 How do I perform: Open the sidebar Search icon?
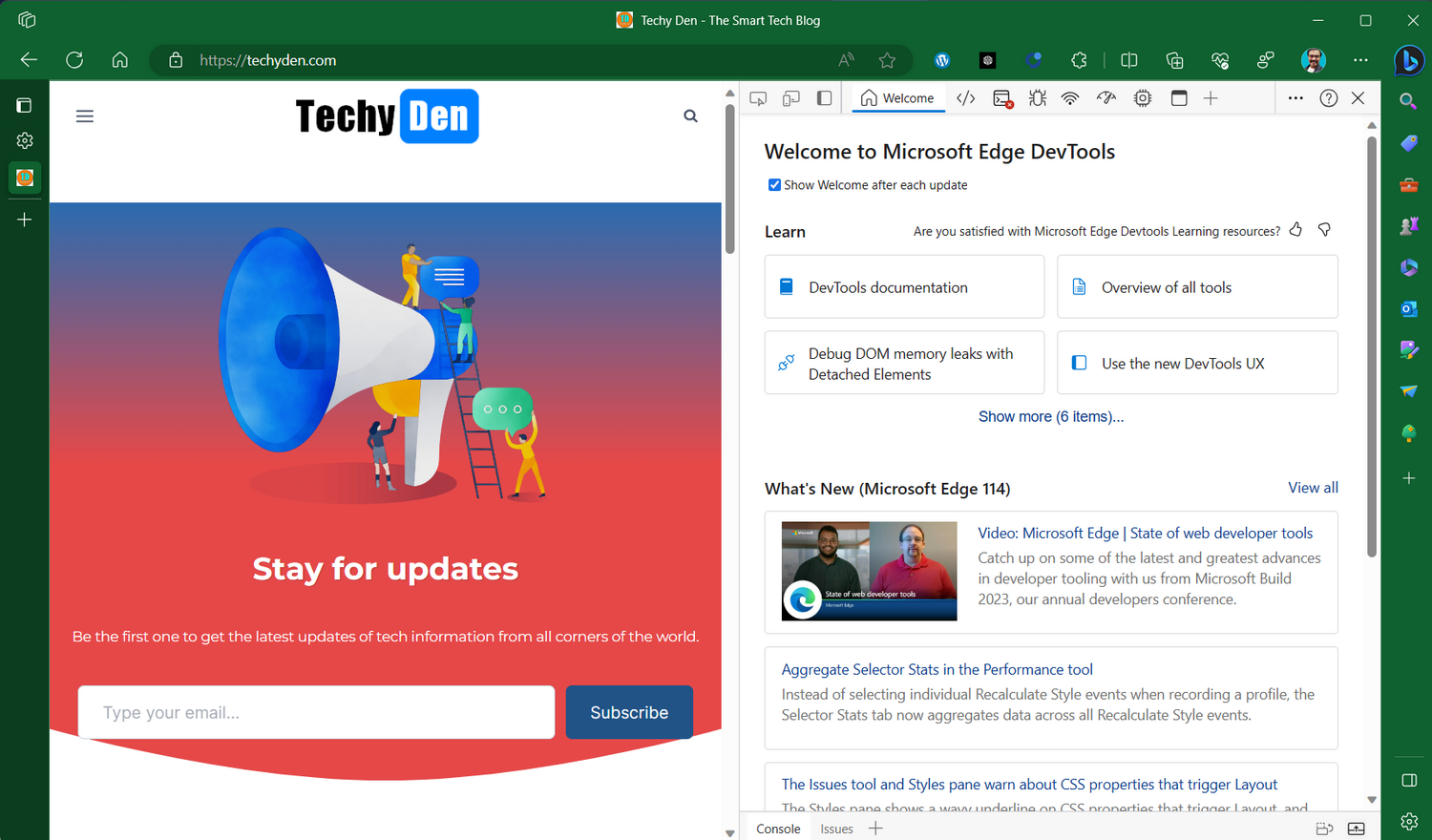[1408, 101]
